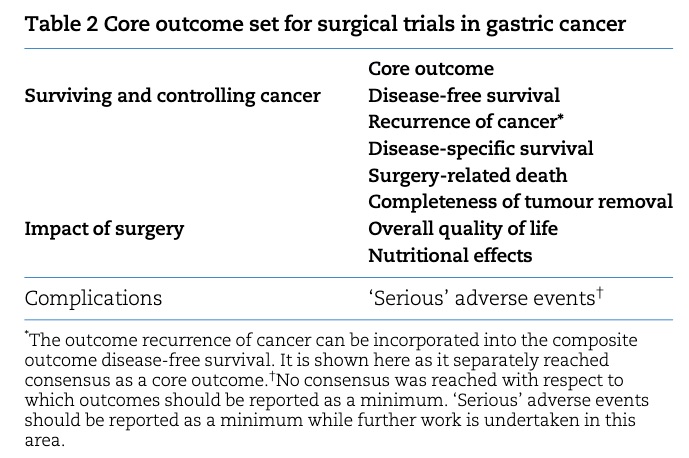Click "'Serious' adverse events" cell

click(x=486, y=298)
